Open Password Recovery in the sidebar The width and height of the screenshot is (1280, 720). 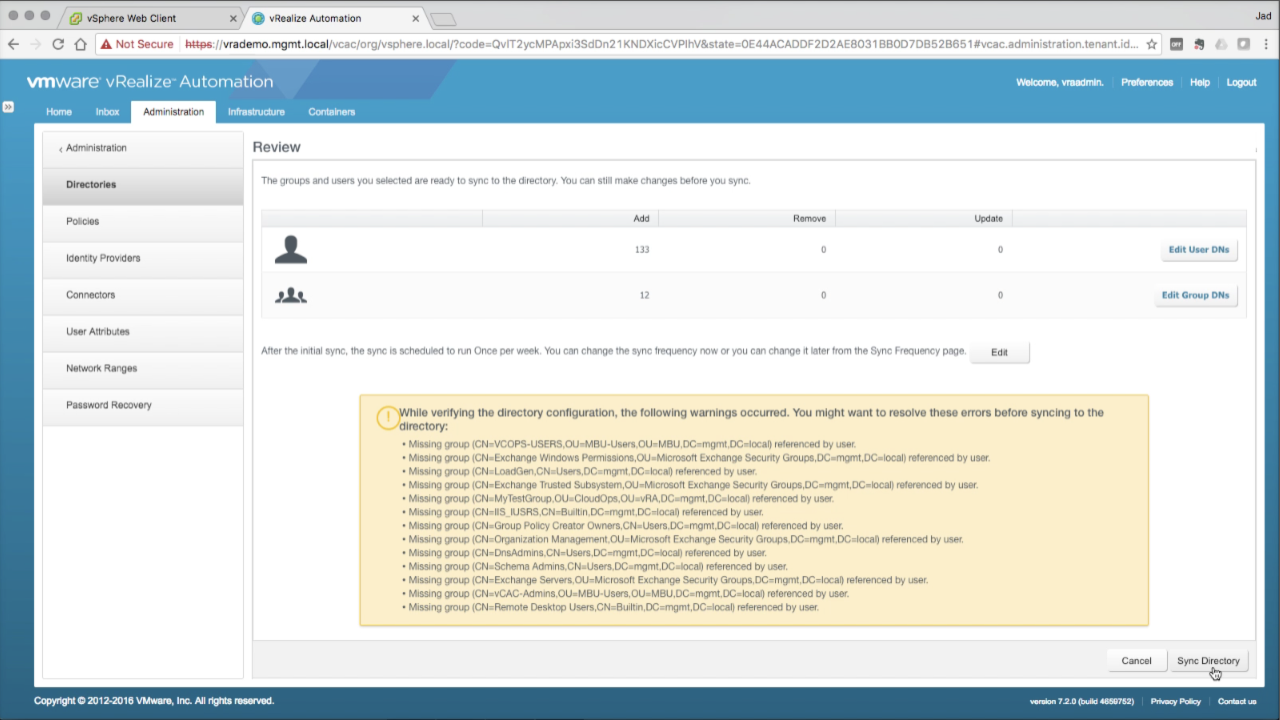point(143,405)
